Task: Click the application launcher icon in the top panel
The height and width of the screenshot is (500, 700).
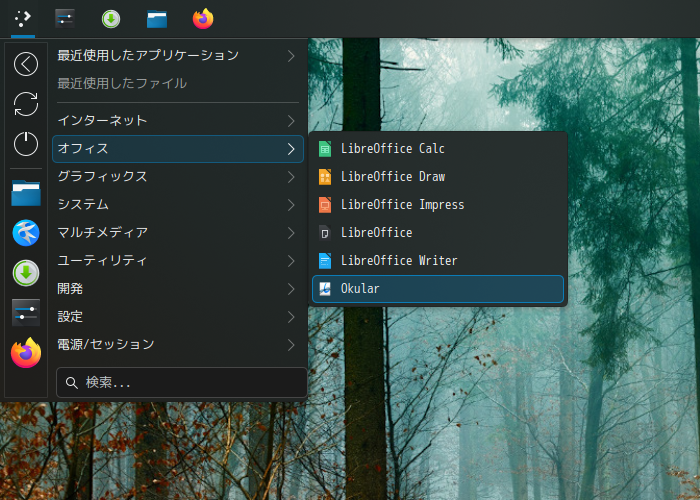Action: tap(23, 18)
